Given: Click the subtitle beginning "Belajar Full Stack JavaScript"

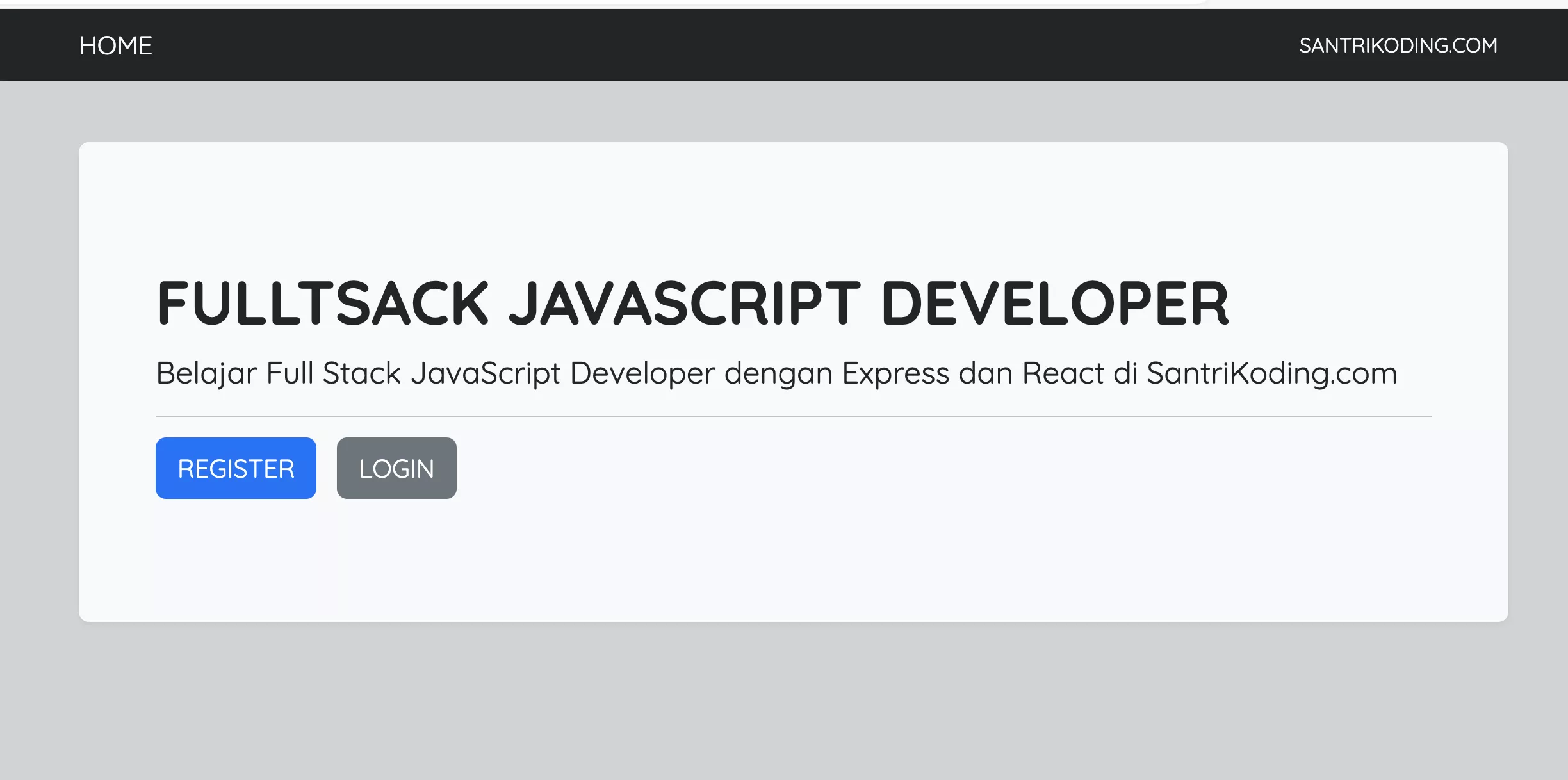Looking at the screenshot, I should (x=776, y=373).
